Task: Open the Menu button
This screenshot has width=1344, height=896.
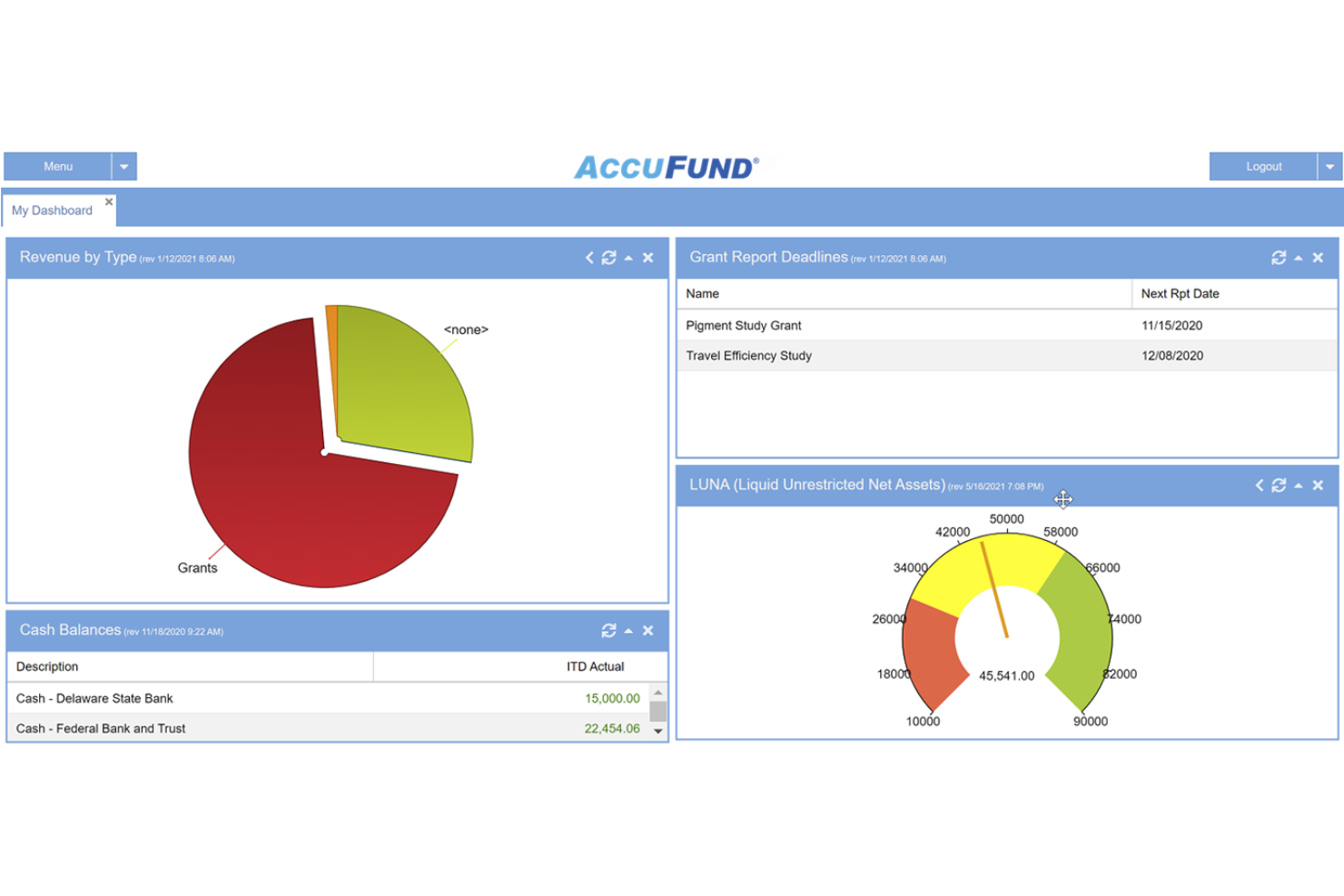Action: click(58, 166)
